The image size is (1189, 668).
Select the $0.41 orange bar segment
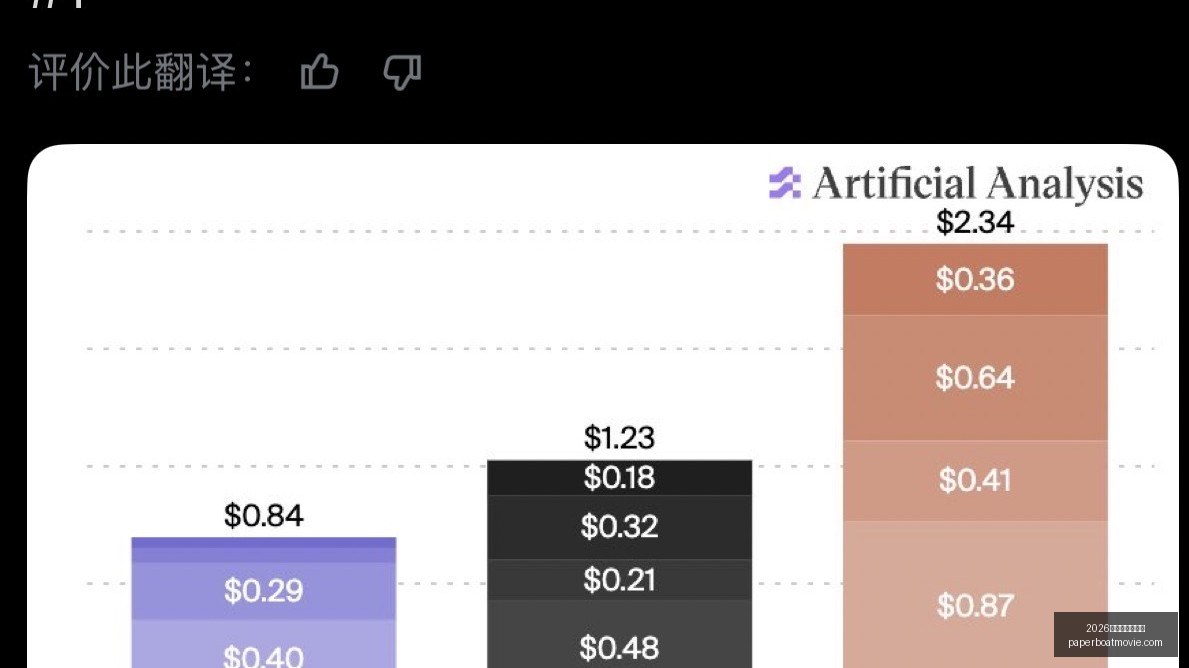pos(975,481)
